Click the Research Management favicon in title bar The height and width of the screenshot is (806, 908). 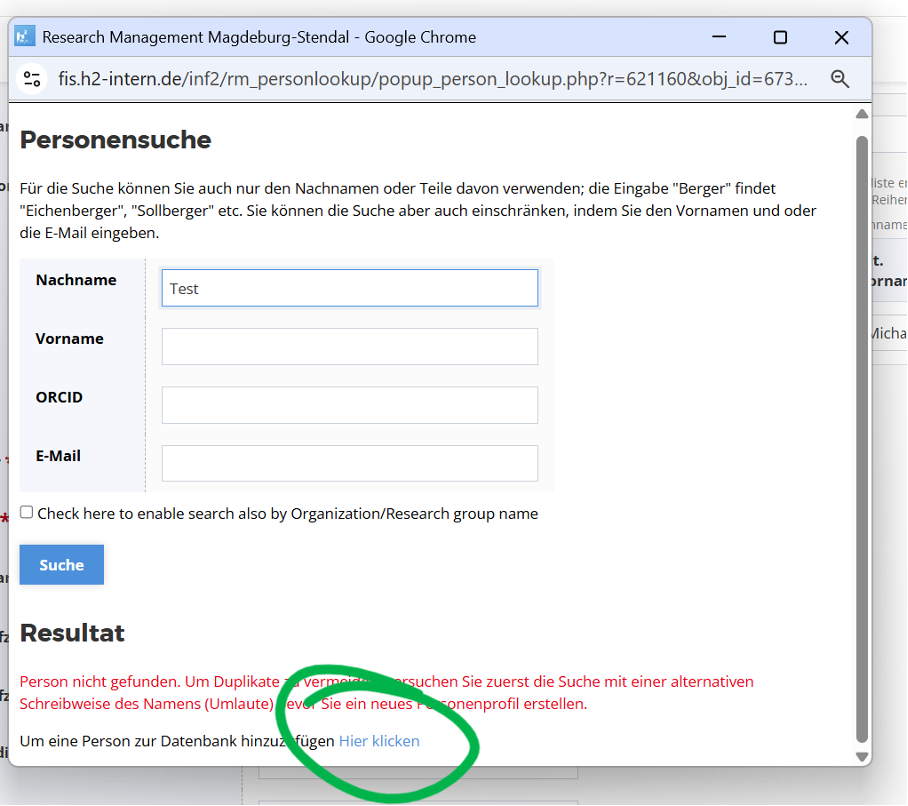(x=24, y=37)
